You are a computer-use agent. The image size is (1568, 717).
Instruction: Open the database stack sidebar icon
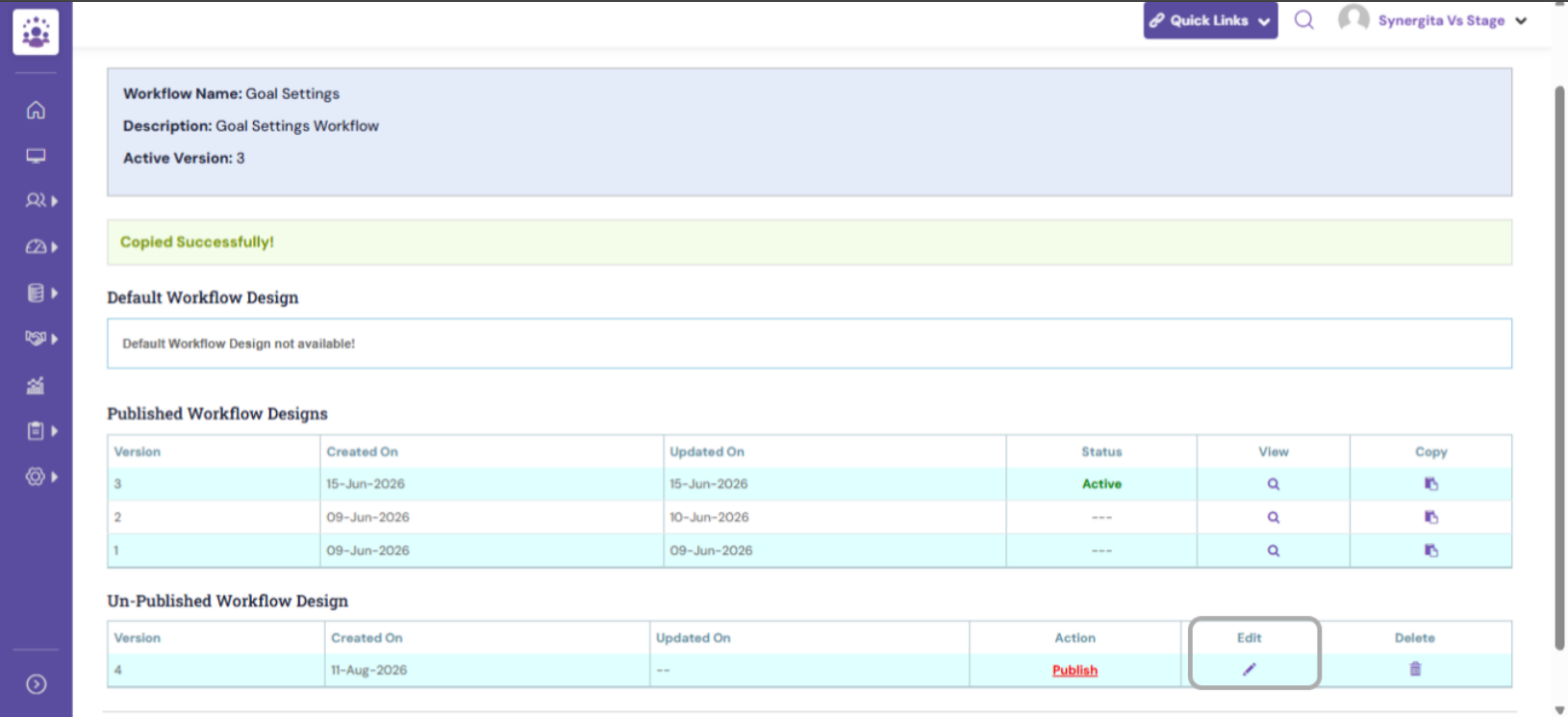[x=36, y=293]
